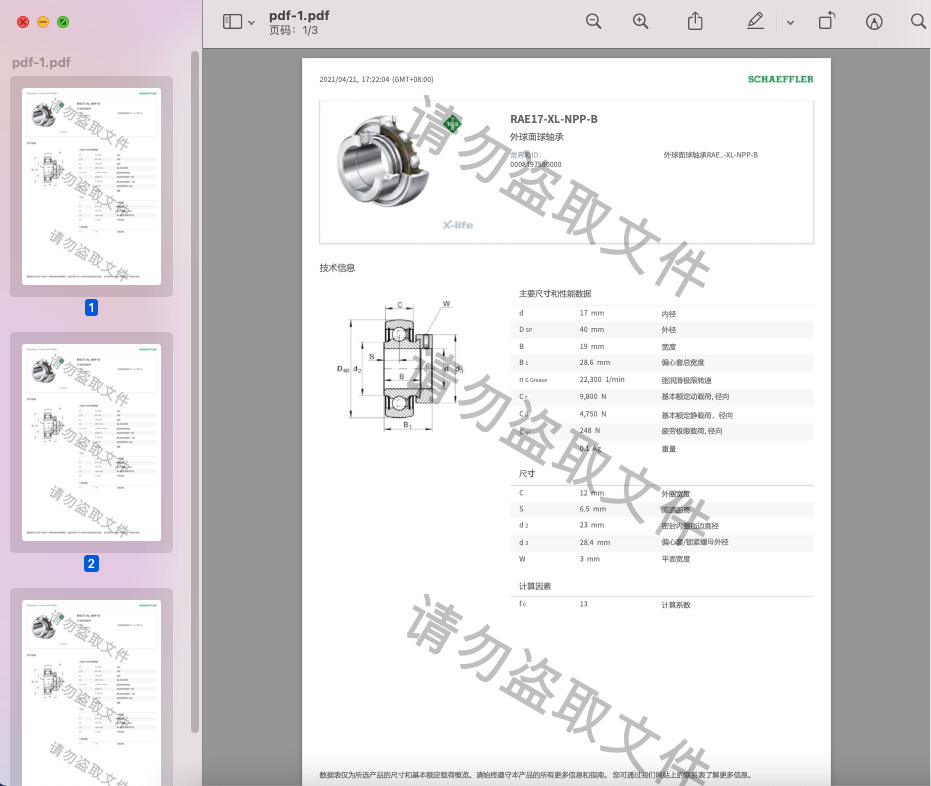Click the 技术信息 section heading

[337, 268]
